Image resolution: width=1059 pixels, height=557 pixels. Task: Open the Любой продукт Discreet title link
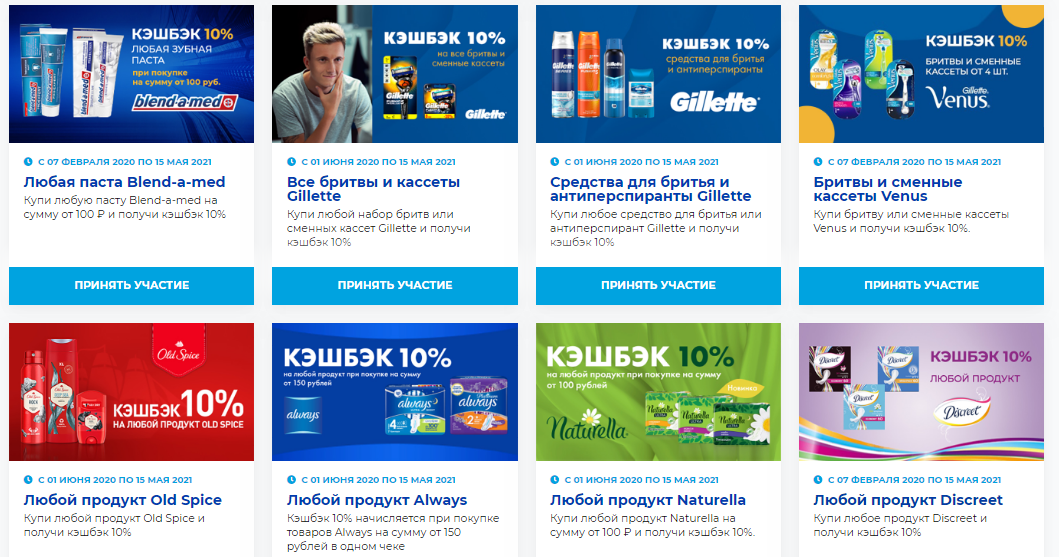coord(908,500)
